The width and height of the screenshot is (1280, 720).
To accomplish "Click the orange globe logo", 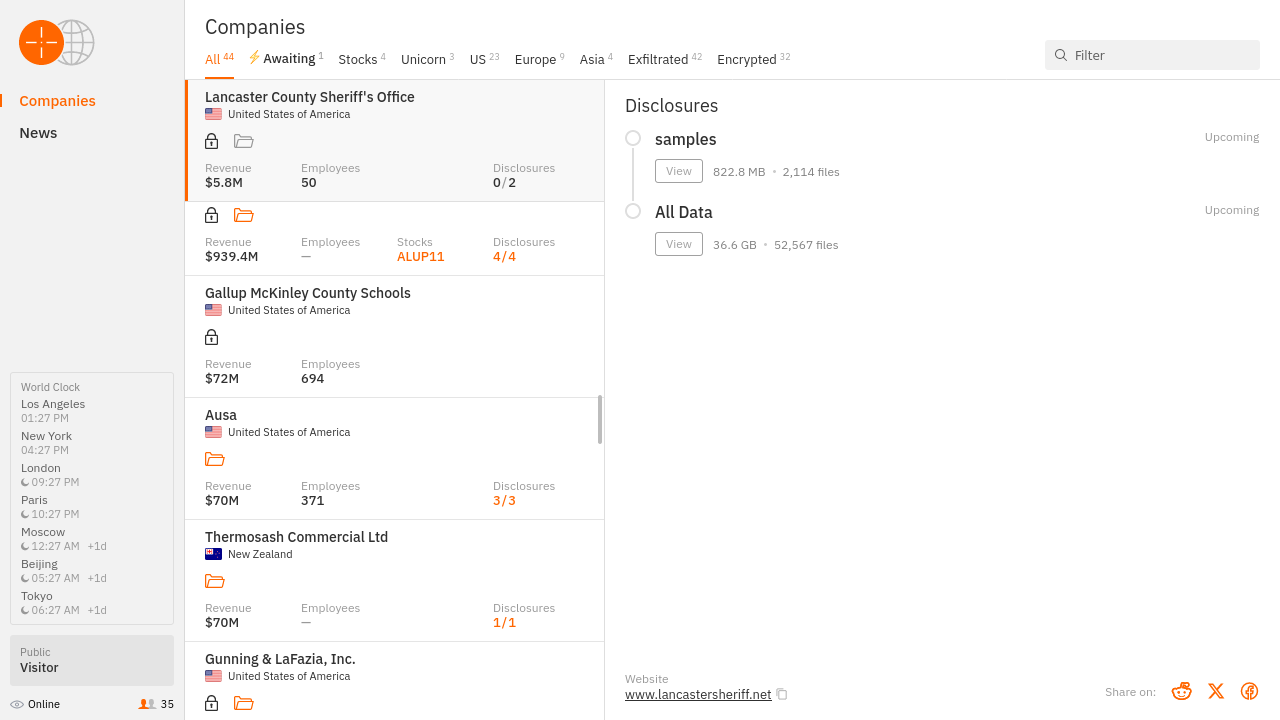I will coord(42,43).
